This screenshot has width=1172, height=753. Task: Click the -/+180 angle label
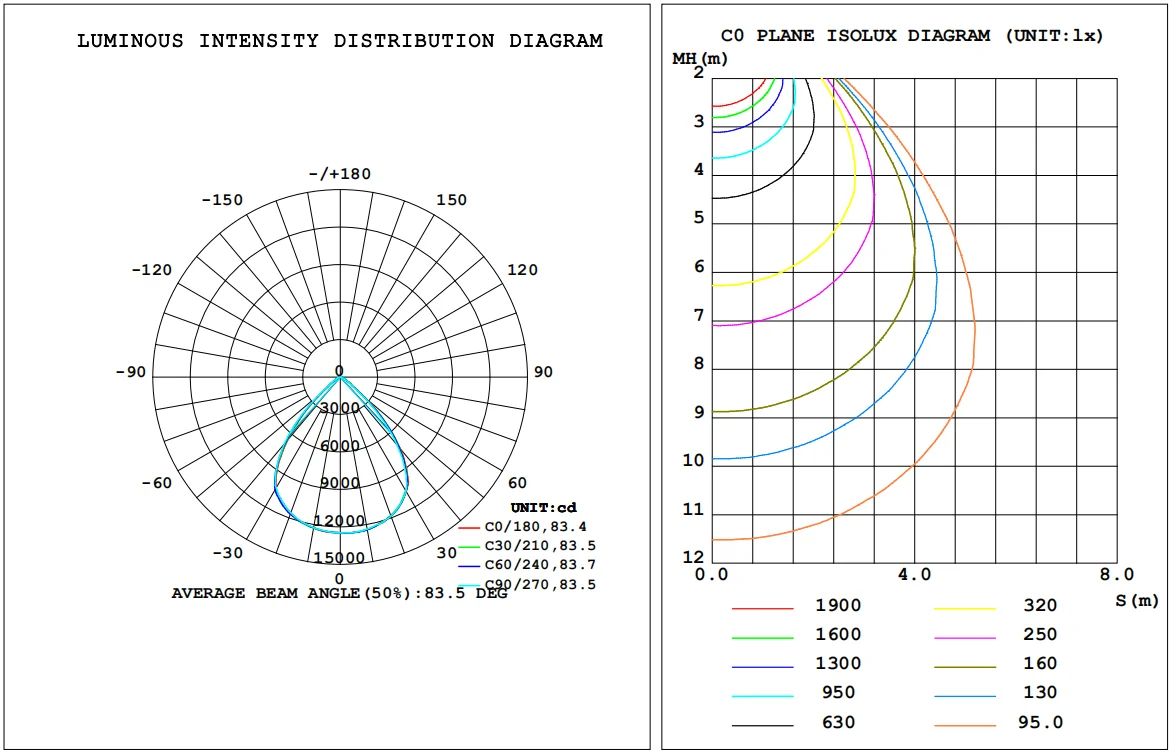pyautogui.click(x=339, y=174)
